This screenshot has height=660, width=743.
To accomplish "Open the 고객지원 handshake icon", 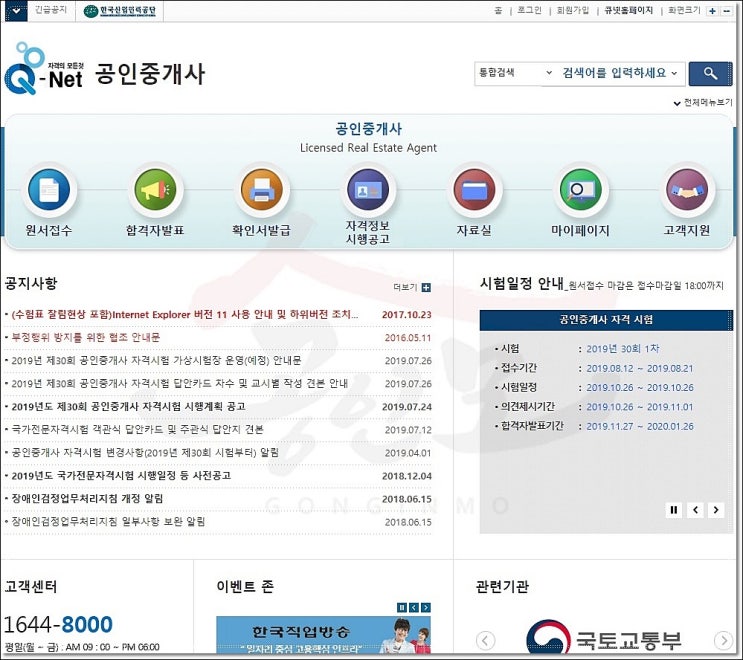I will pyautogui.click(x=687, y=190).
